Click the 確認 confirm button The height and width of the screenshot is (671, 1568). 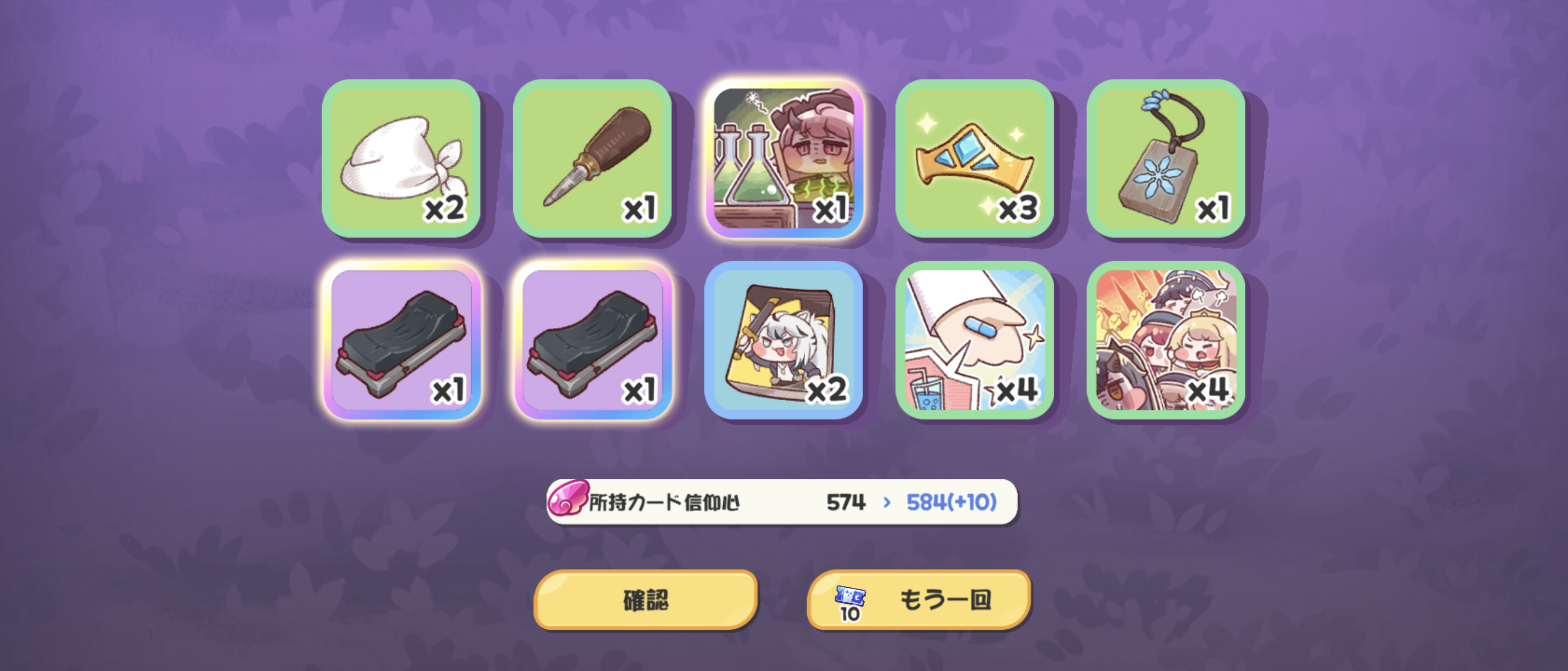[x=646, y=599]
